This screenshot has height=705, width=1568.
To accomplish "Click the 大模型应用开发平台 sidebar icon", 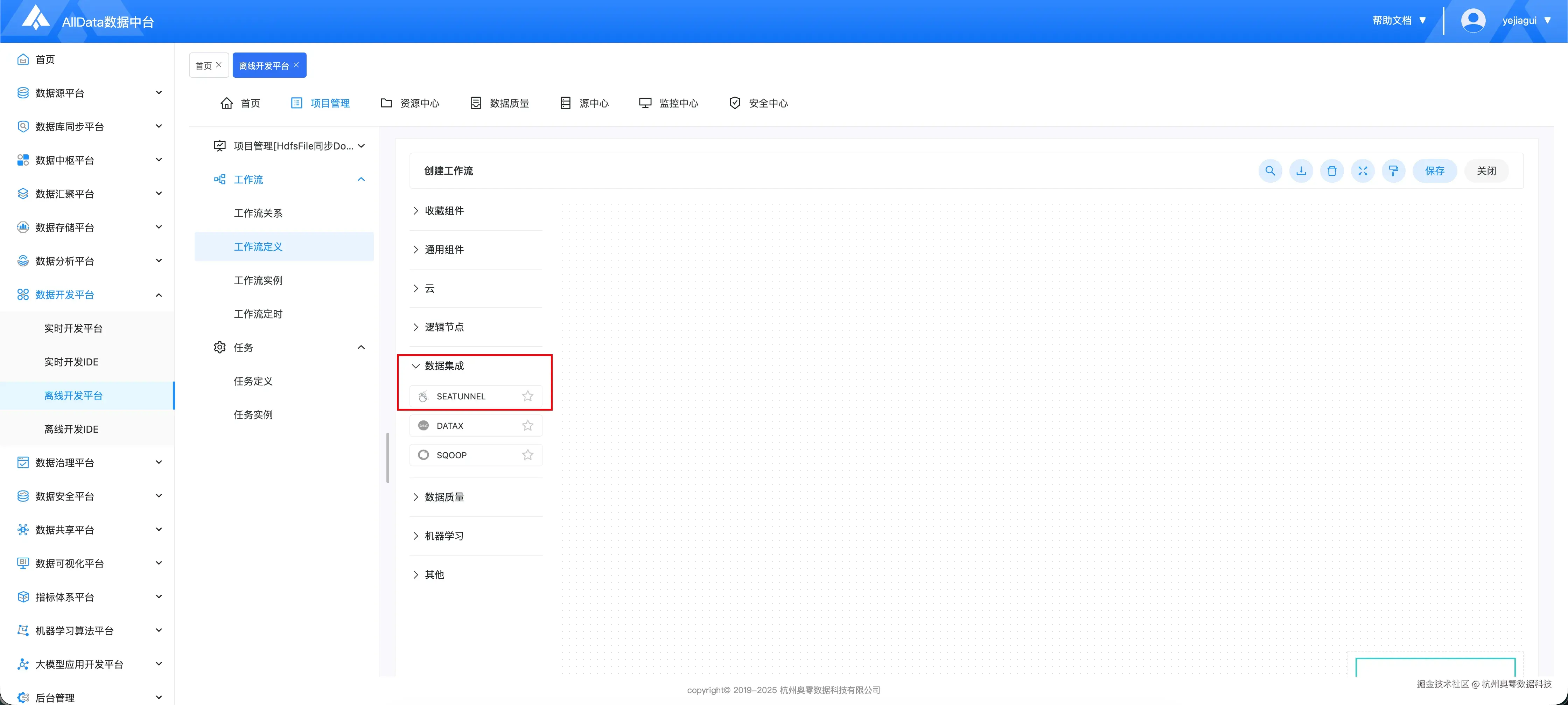I will point(23,664).
